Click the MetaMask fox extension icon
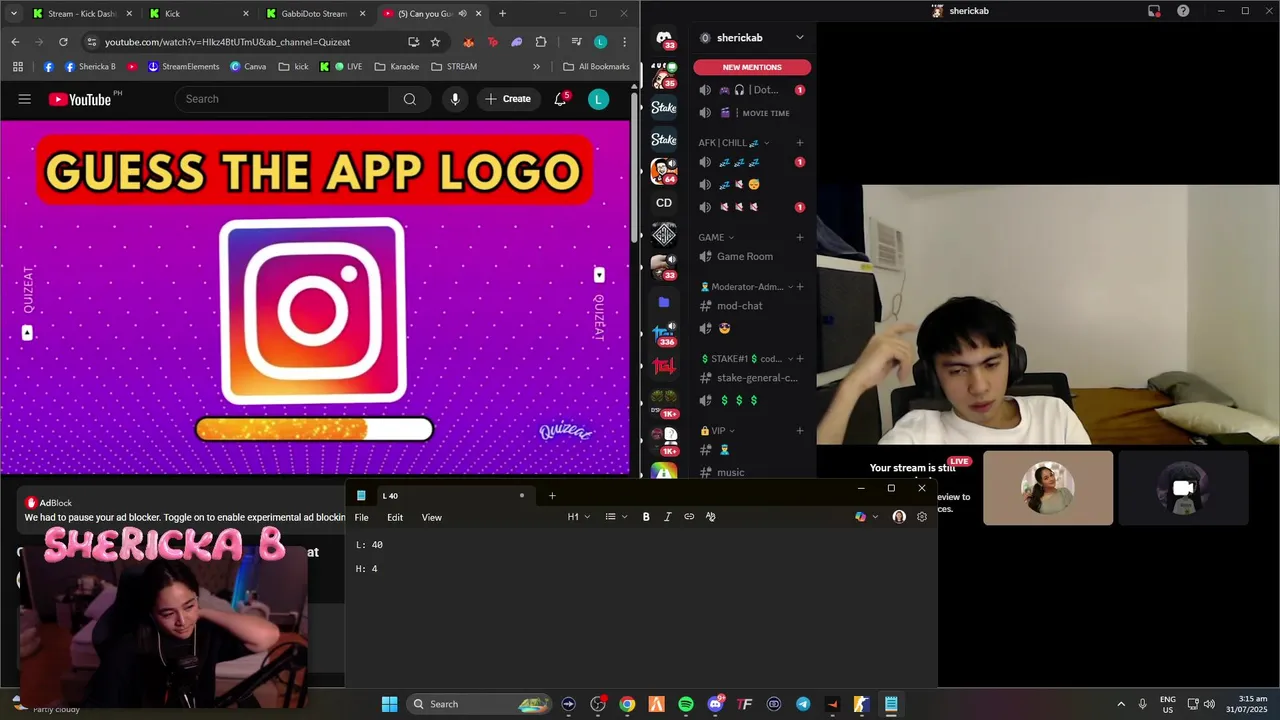Screen dimensions: 1280x720 click(x=468, y=42)
